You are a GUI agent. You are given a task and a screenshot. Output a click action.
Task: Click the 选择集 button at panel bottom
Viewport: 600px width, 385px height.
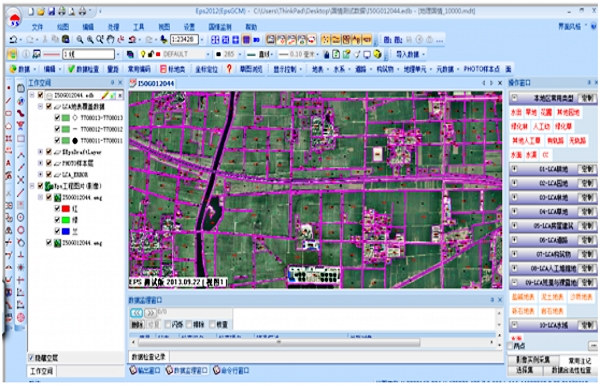coord(524,370)
